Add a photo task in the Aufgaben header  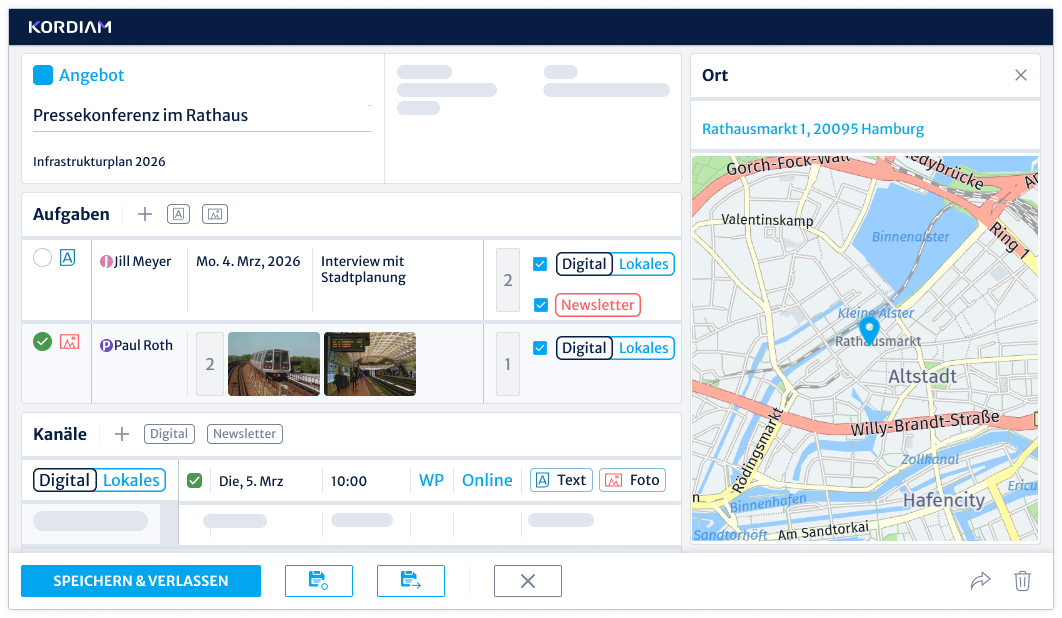pyautogui.click(x=215, y=215)
